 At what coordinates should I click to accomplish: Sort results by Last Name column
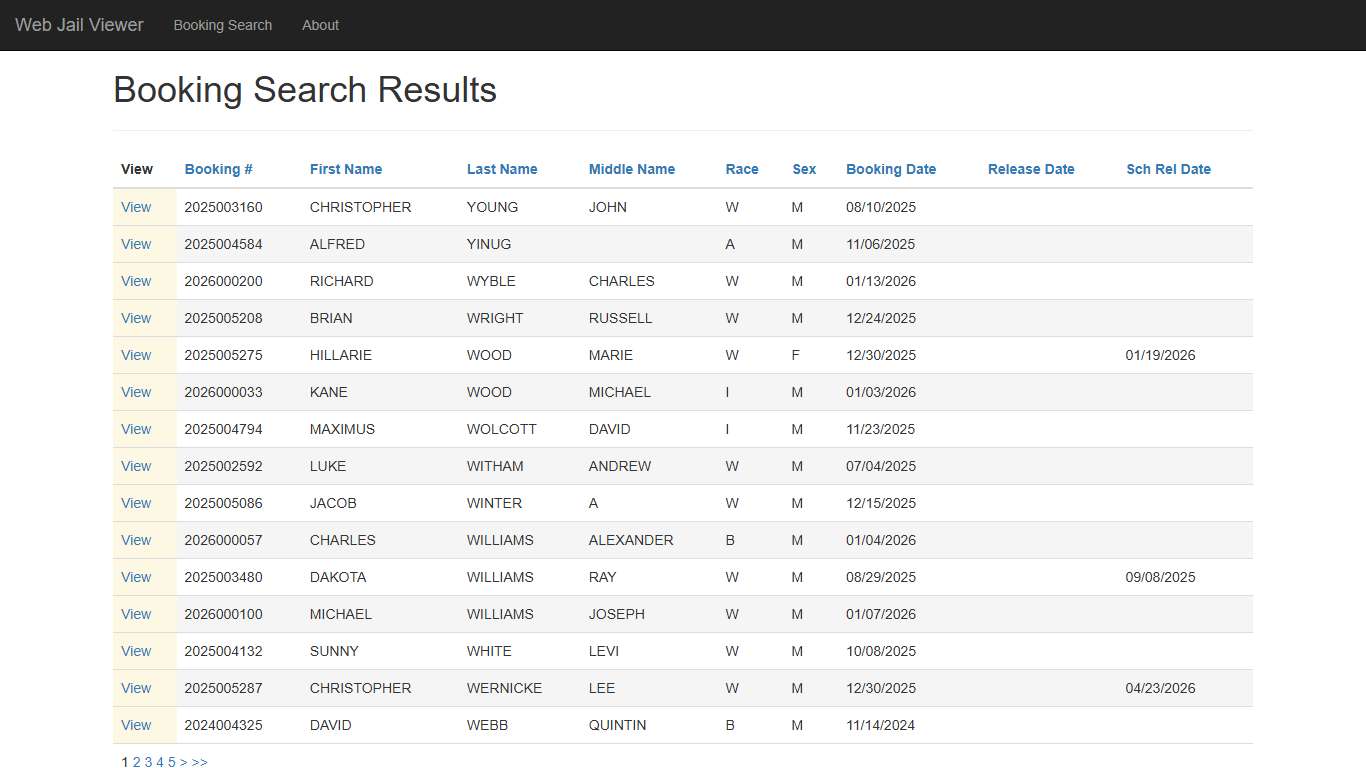coord(501,169)
